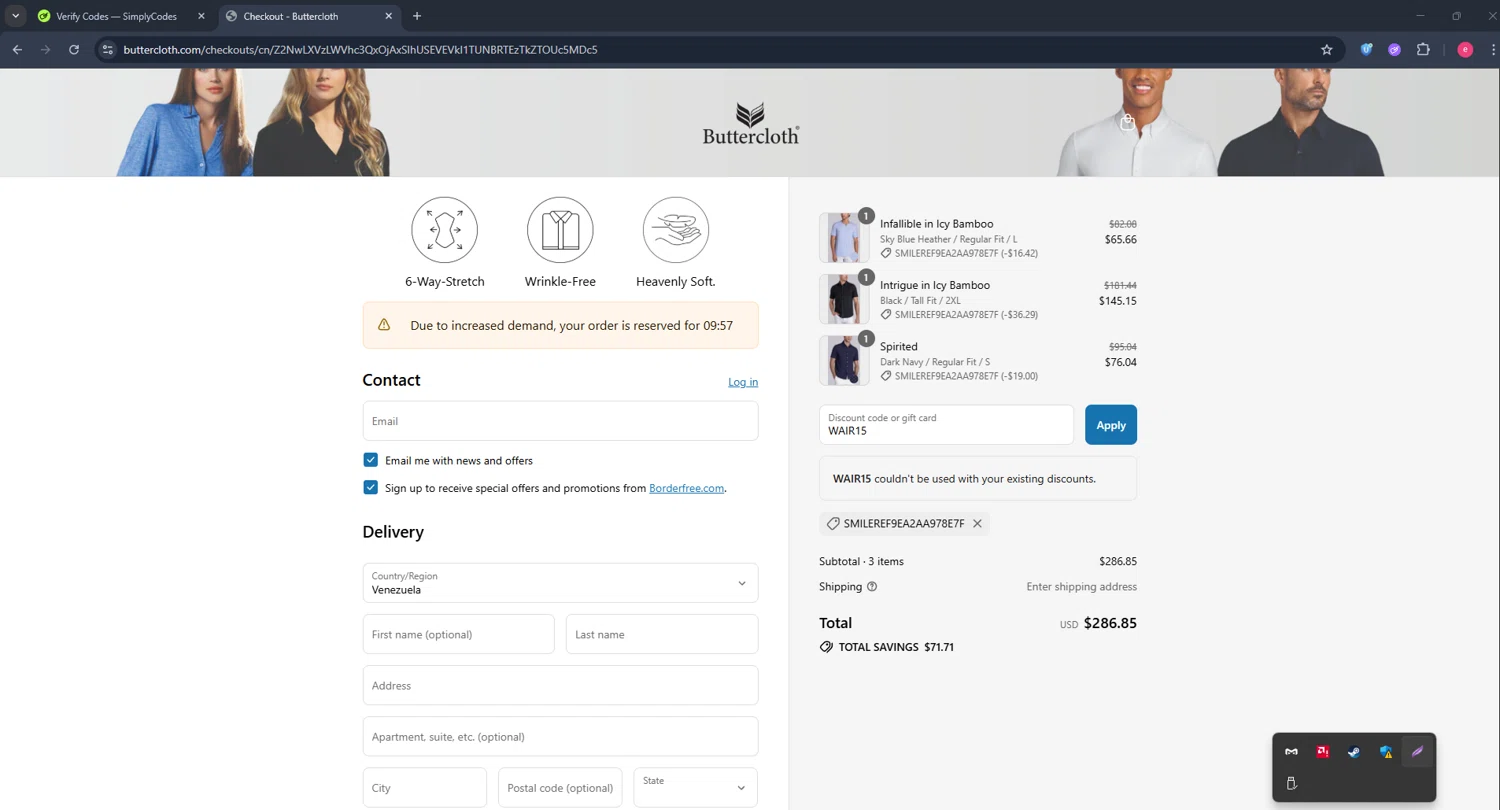Click the 'TOTAL SAVINGS $71.71' text
The height and width of the screenshot is (810, 1500).
coord(896,647)
